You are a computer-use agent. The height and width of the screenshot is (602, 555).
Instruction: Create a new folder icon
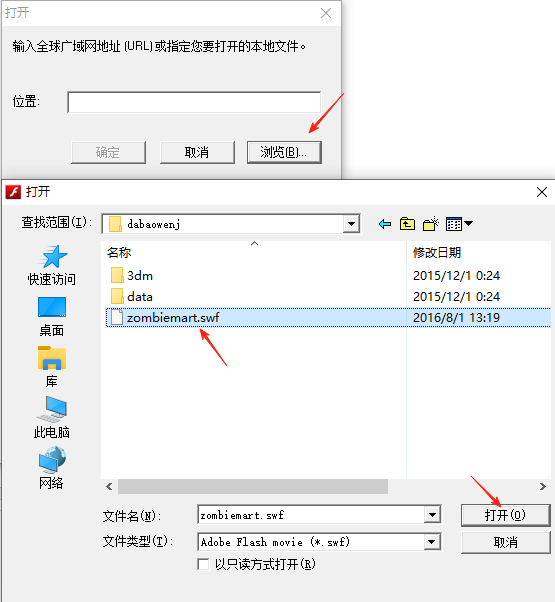(431, 224)
